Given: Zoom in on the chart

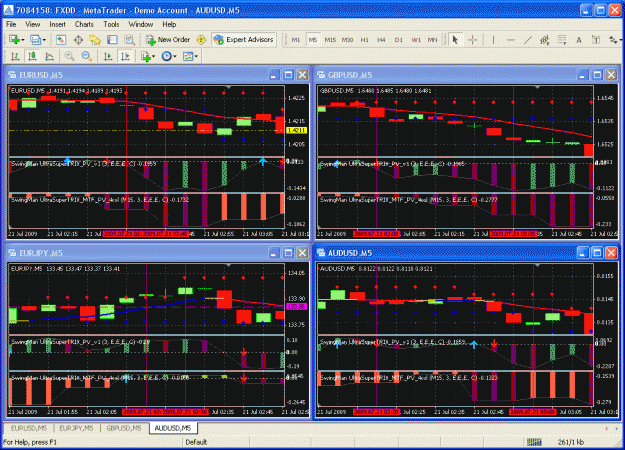Looking at the screenshot, I should pyautogui.click(x=69, y=57).
